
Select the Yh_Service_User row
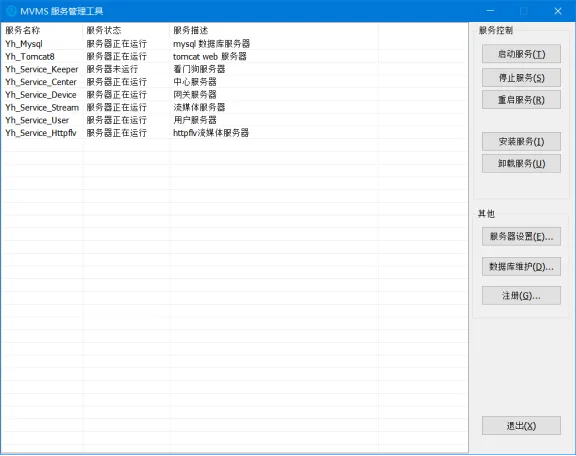234,120
